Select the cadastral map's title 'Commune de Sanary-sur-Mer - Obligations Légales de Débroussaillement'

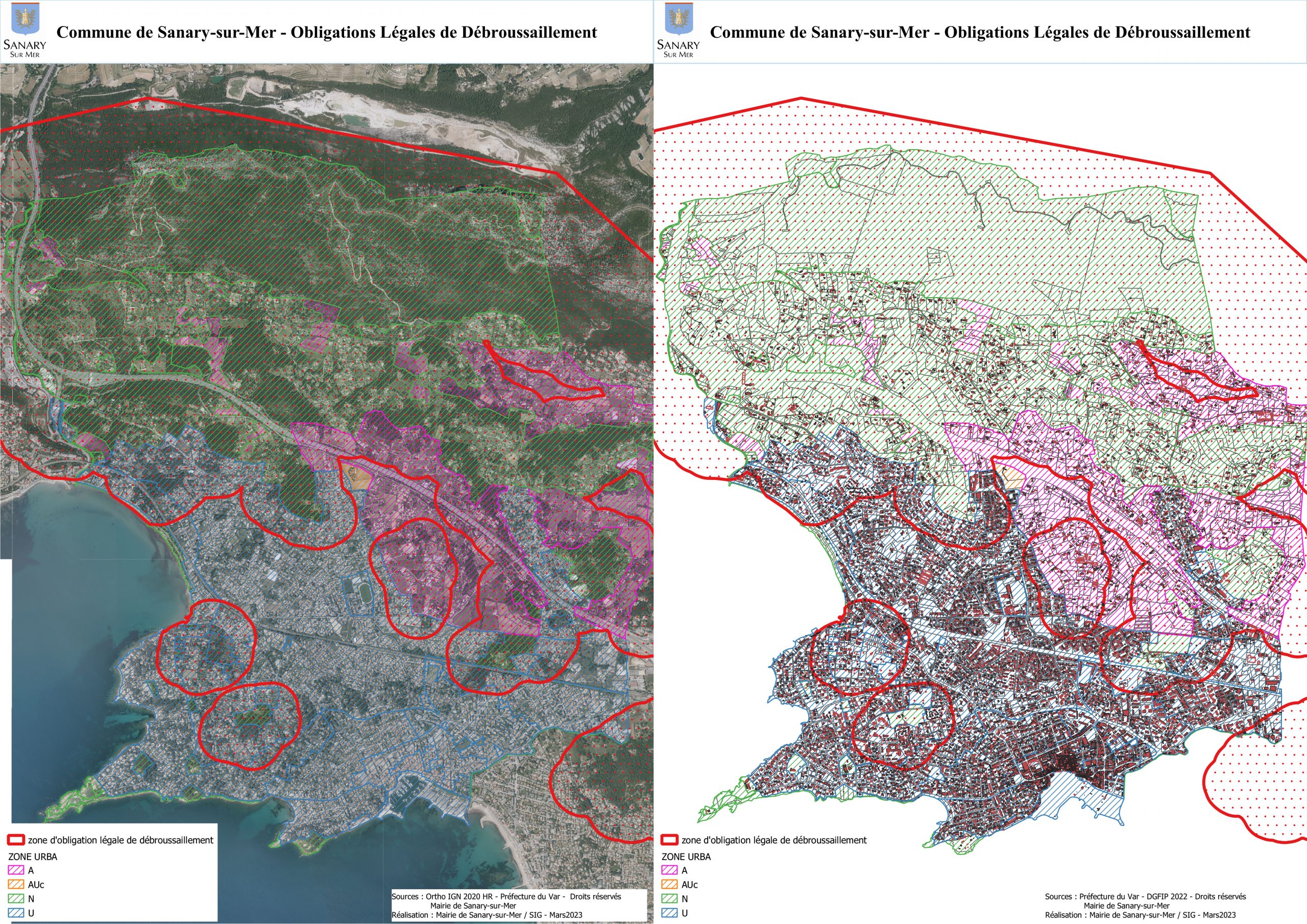(980, 33)
